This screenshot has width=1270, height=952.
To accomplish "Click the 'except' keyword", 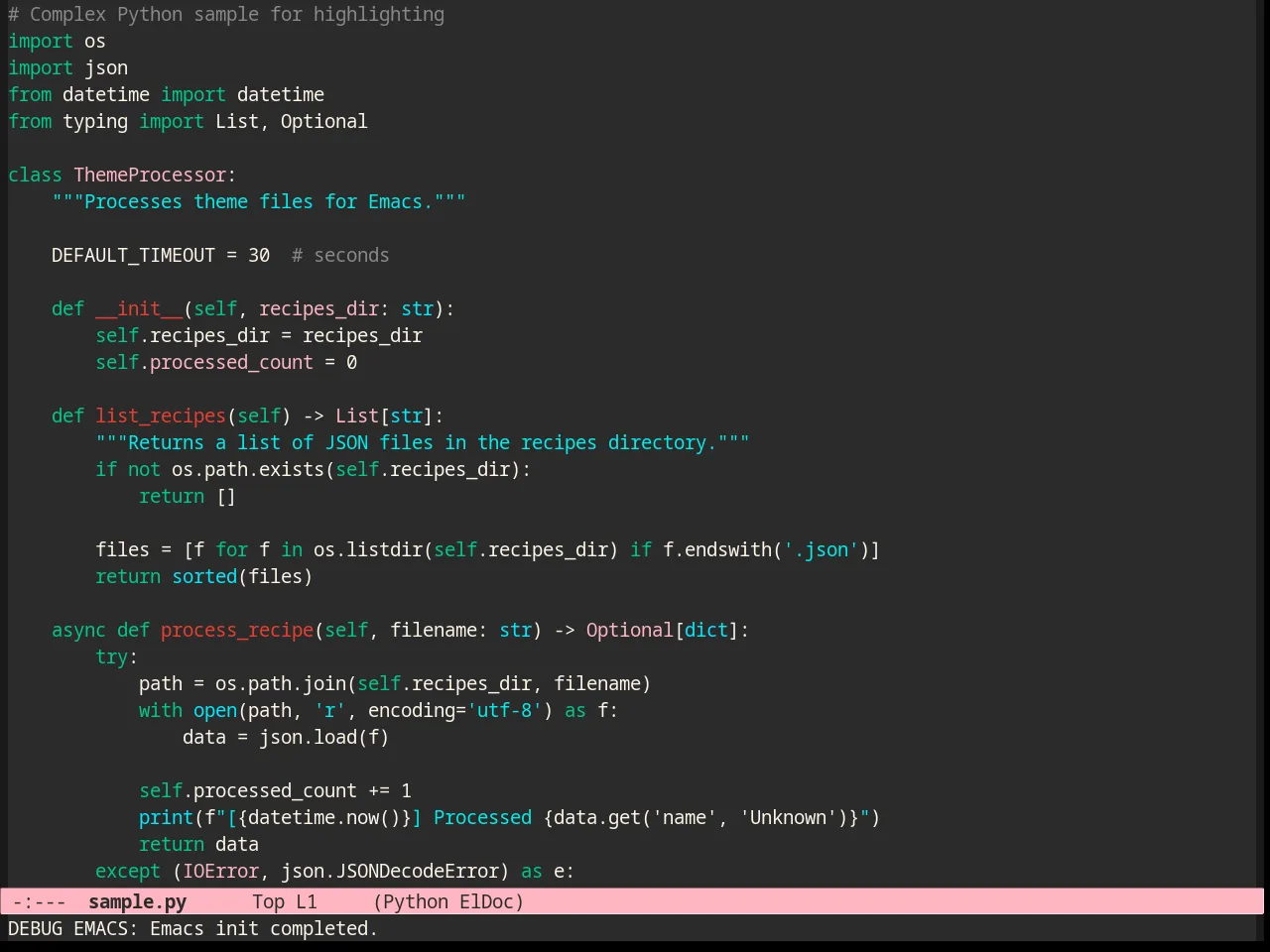I will [128, 871].
